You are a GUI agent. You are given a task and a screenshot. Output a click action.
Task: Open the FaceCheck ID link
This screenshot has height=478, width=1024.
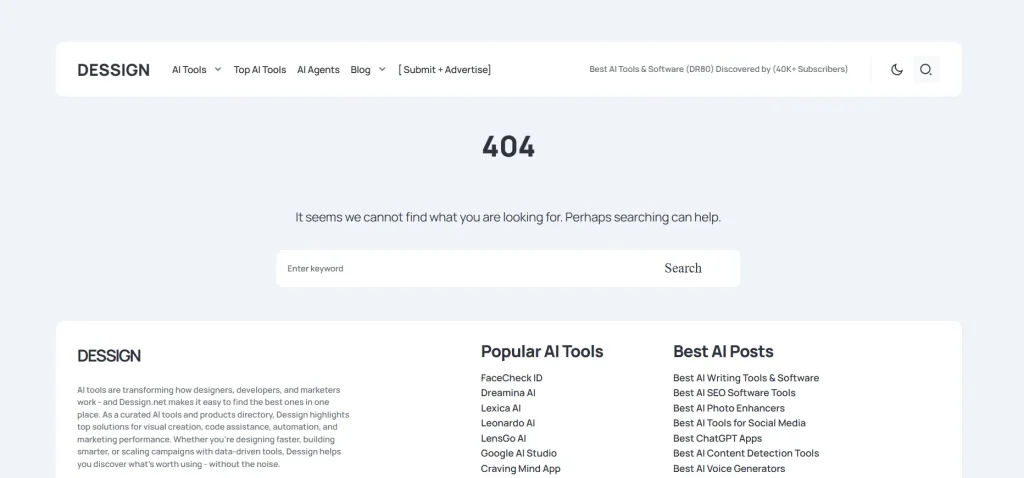[511, 378]
